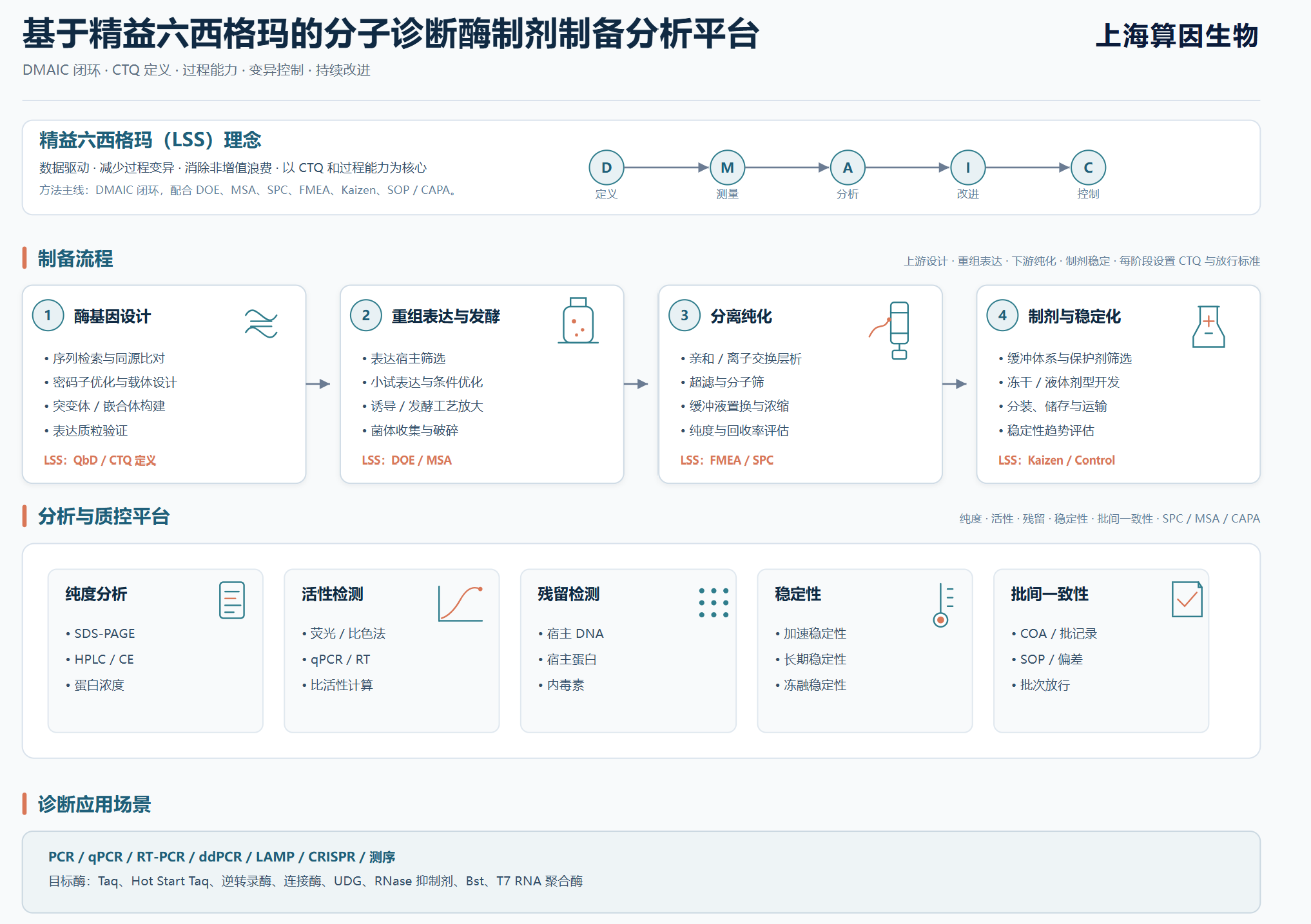Click the 超滤与分子筛 bullet

(723, 382)
